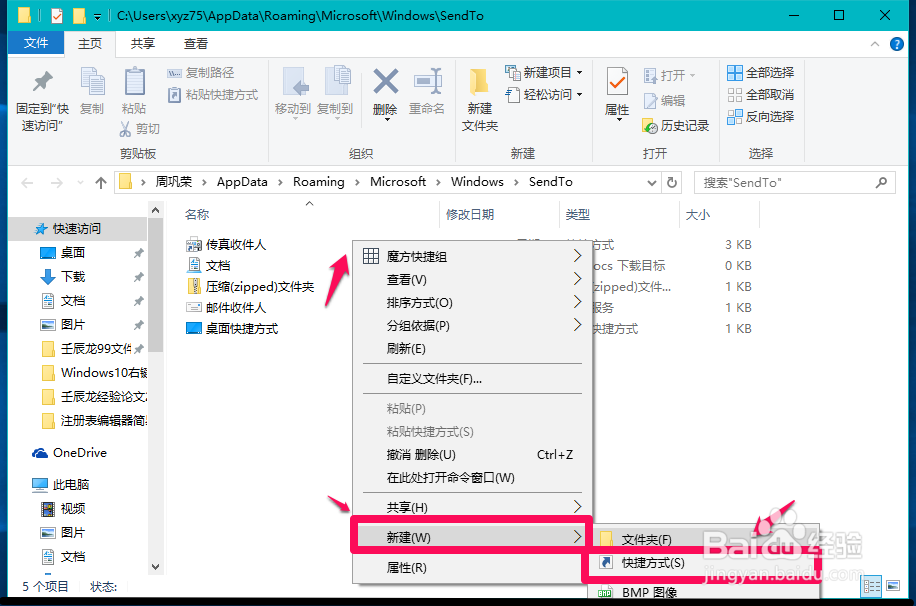Screen dimensions: 916x606
Task: Click Quick access (快速访问) in sidebar
Action: tap(77, 228)
